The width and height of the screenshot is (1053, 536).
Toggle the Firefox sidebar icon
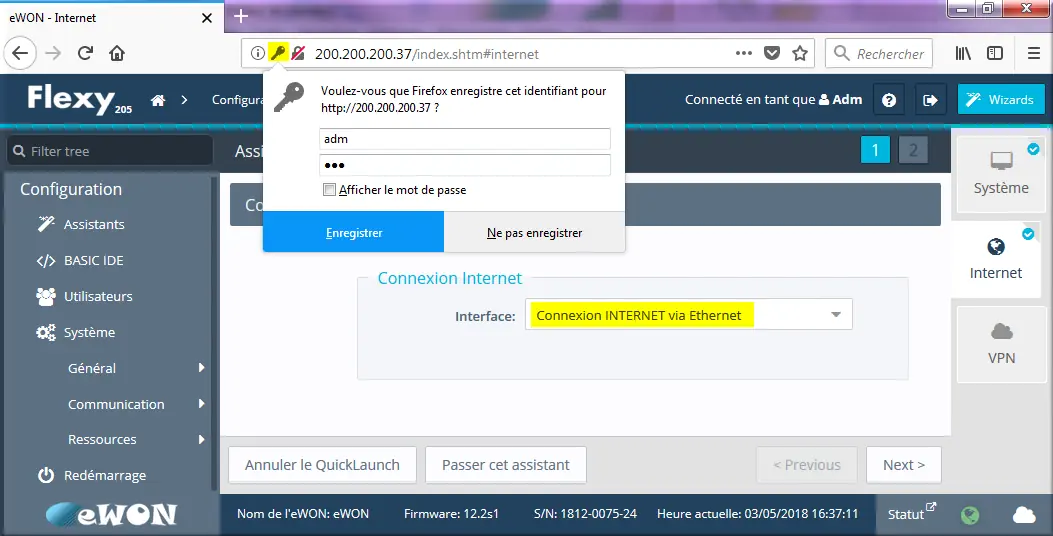(x=995, y=53)
